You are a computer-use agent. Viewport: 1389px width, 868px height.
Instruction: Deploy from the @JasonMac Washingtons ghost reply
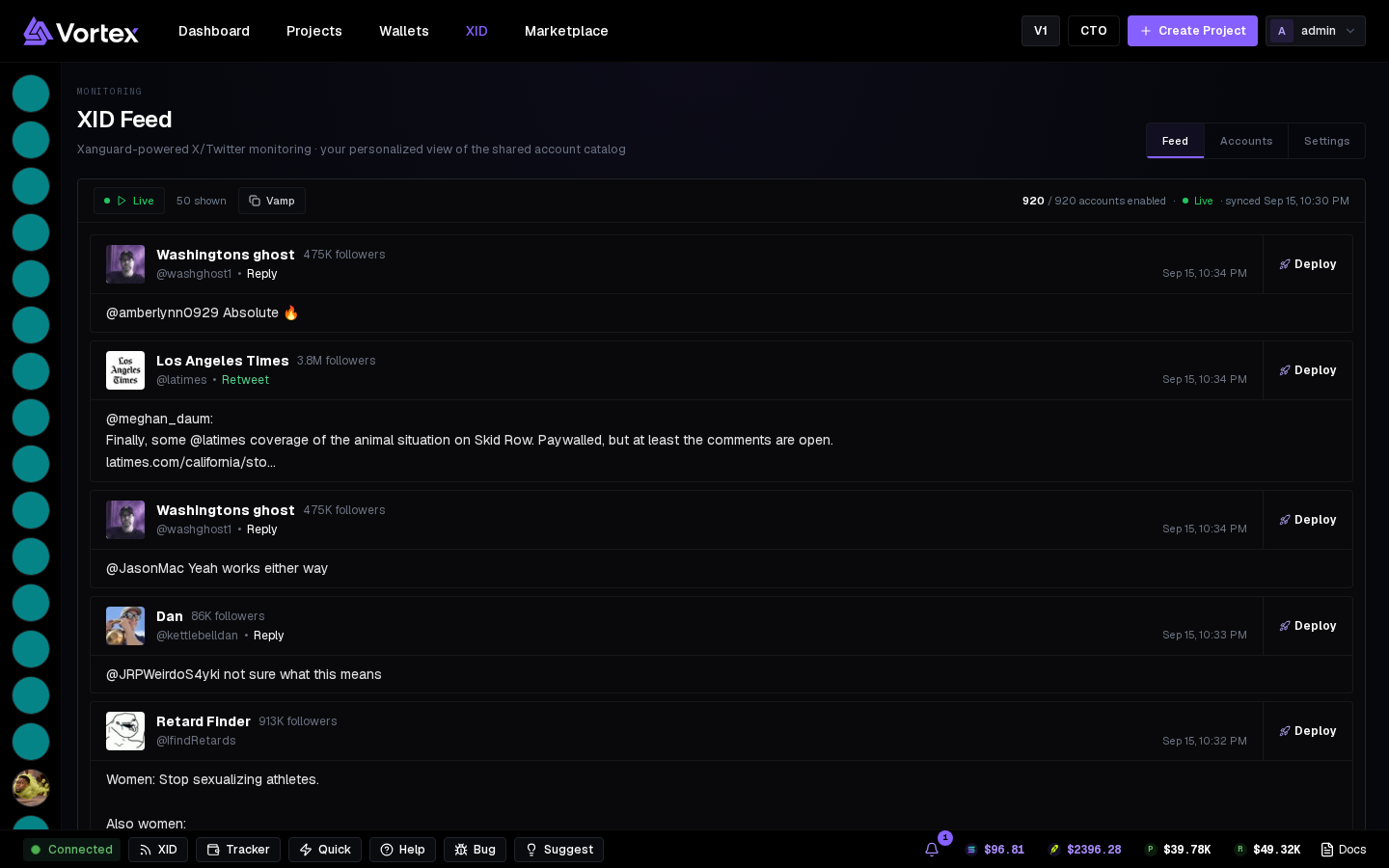1308,520
